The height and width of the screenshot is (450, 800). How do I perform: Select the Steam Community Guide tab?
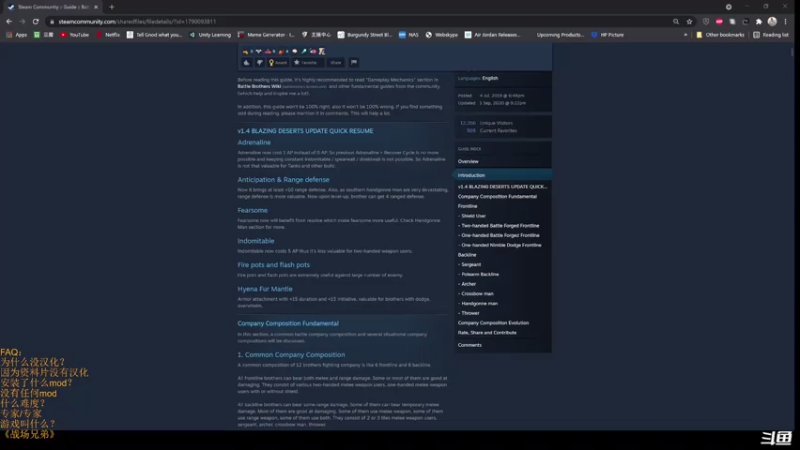point(51,7)
